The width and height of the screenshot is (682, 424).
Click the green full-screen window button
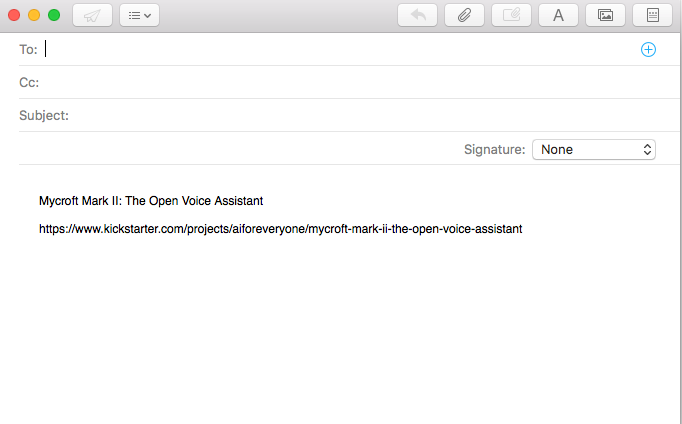[54, 15]
